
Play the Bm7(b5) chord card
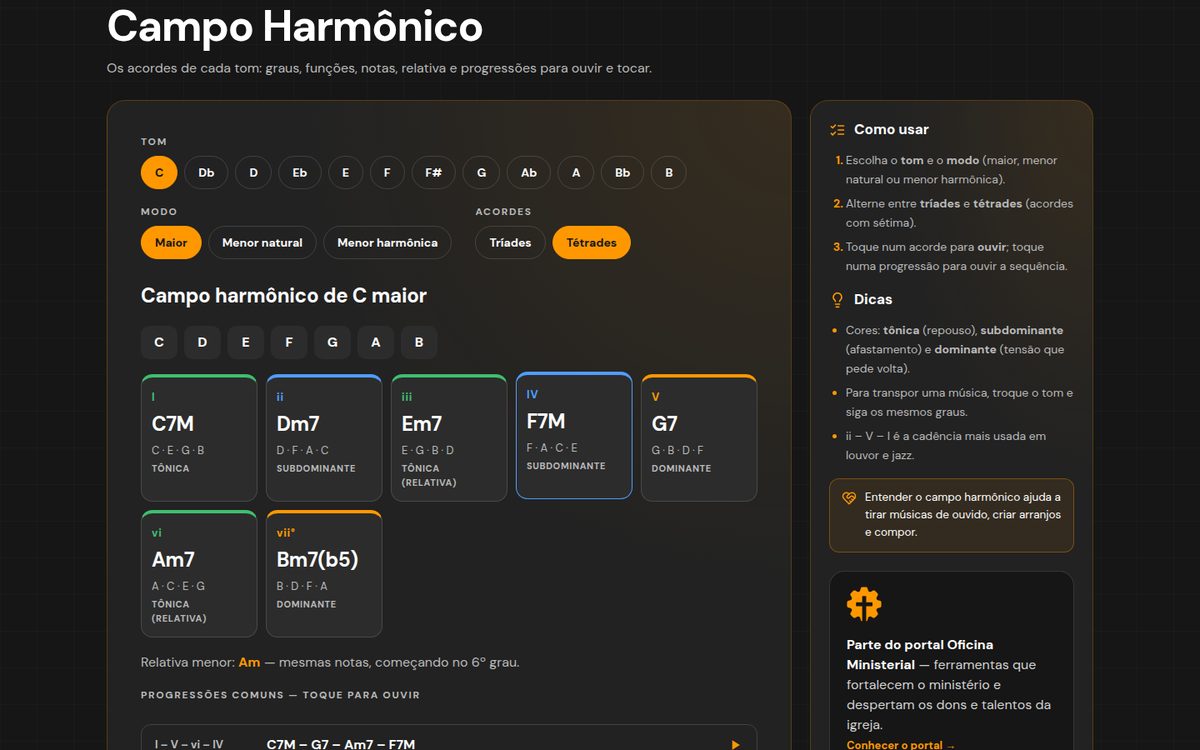click(324, 574)
